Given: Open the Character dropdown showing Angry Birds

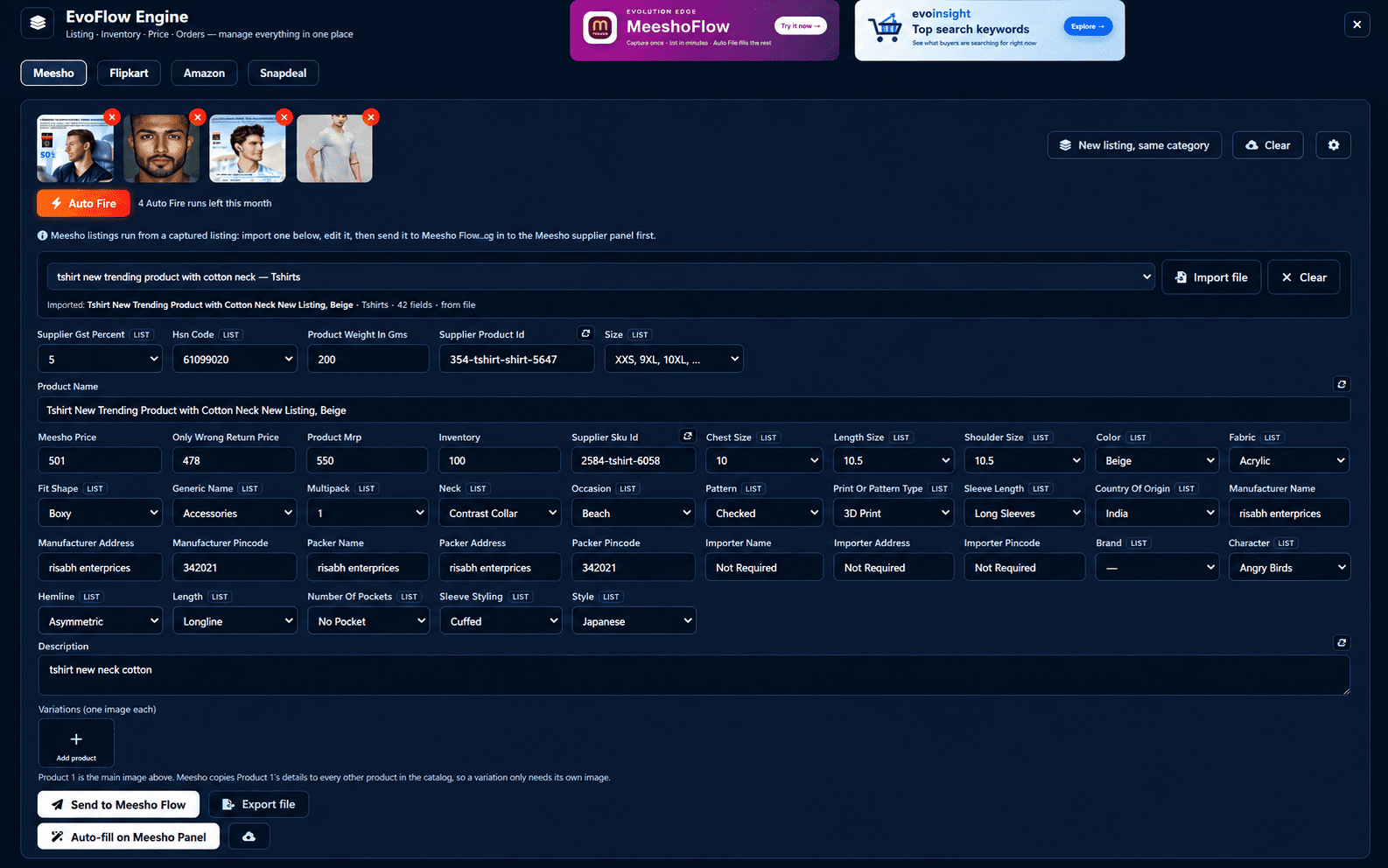Looking at the screenshot, I should pyautogui.click(x=1289, y=567).
